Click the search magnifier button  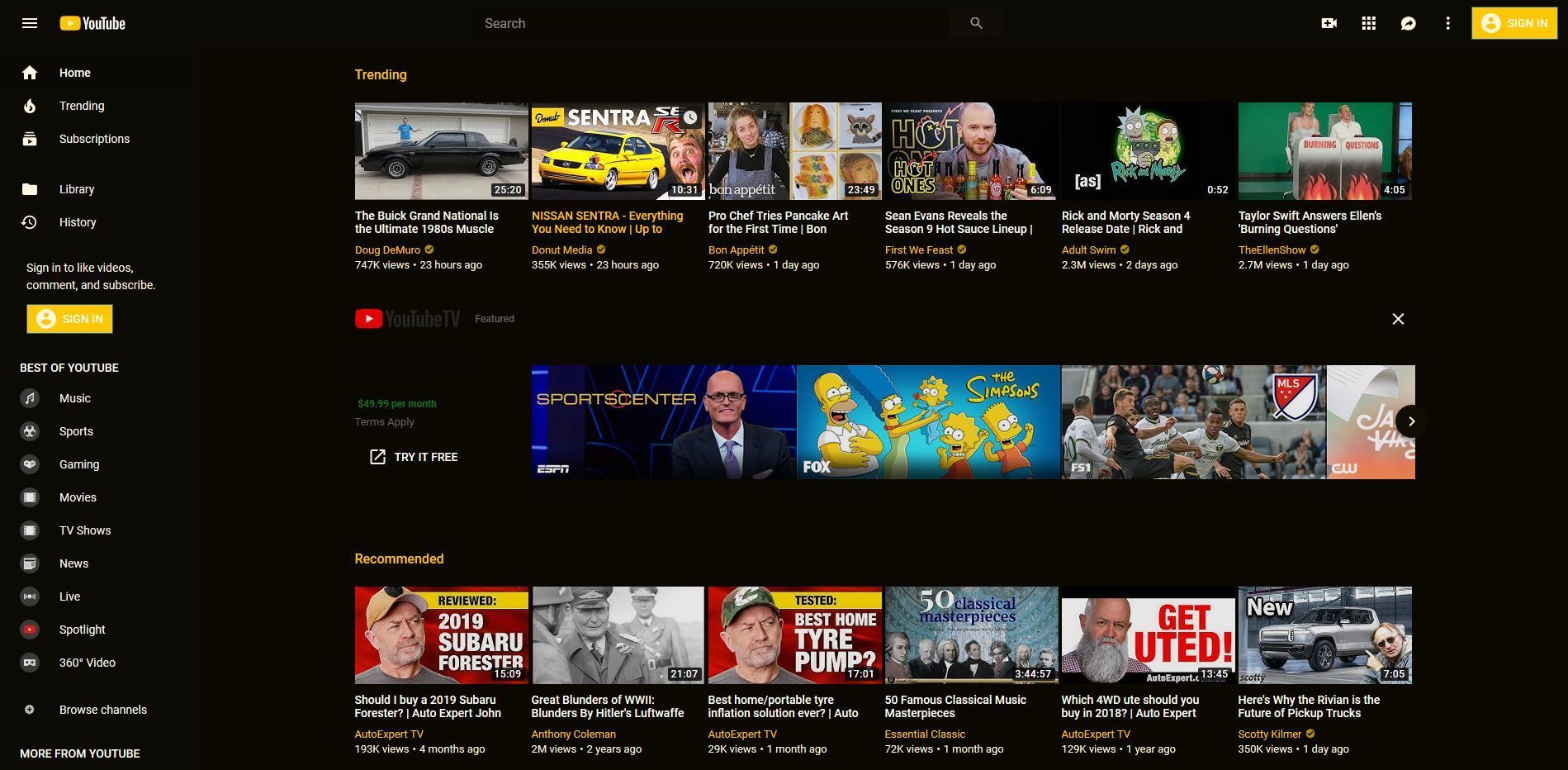[976, 23]
